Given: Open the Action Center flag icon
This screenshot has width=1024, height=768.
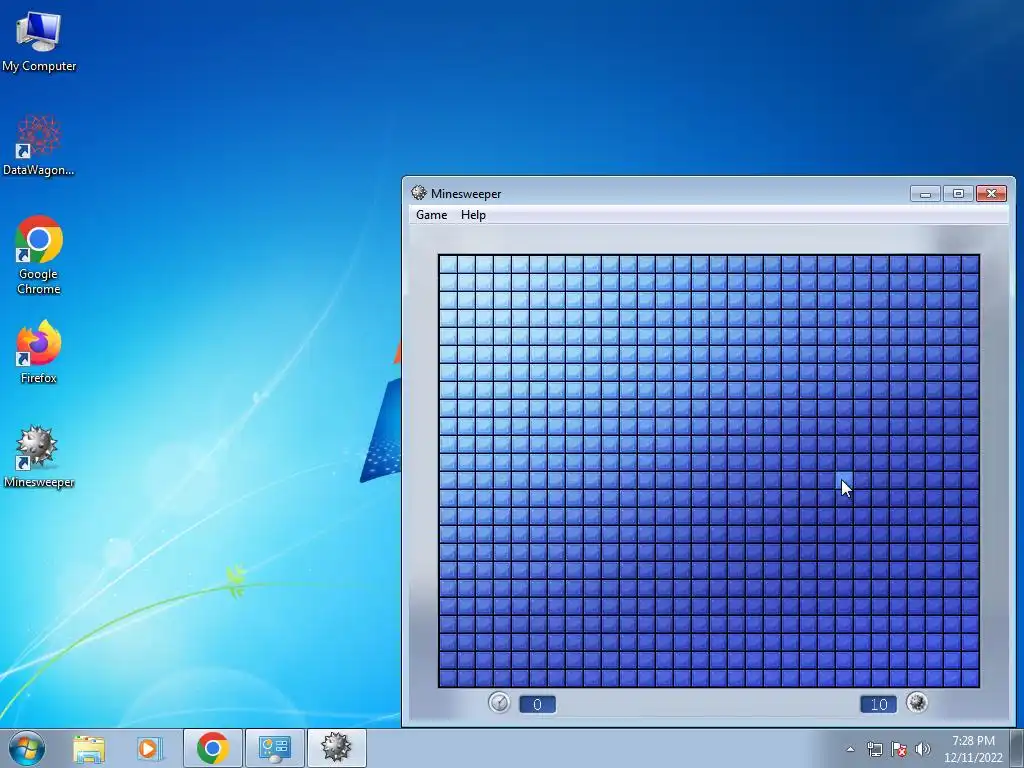Looking at the screenshot, I should click(x=899, y=749).
